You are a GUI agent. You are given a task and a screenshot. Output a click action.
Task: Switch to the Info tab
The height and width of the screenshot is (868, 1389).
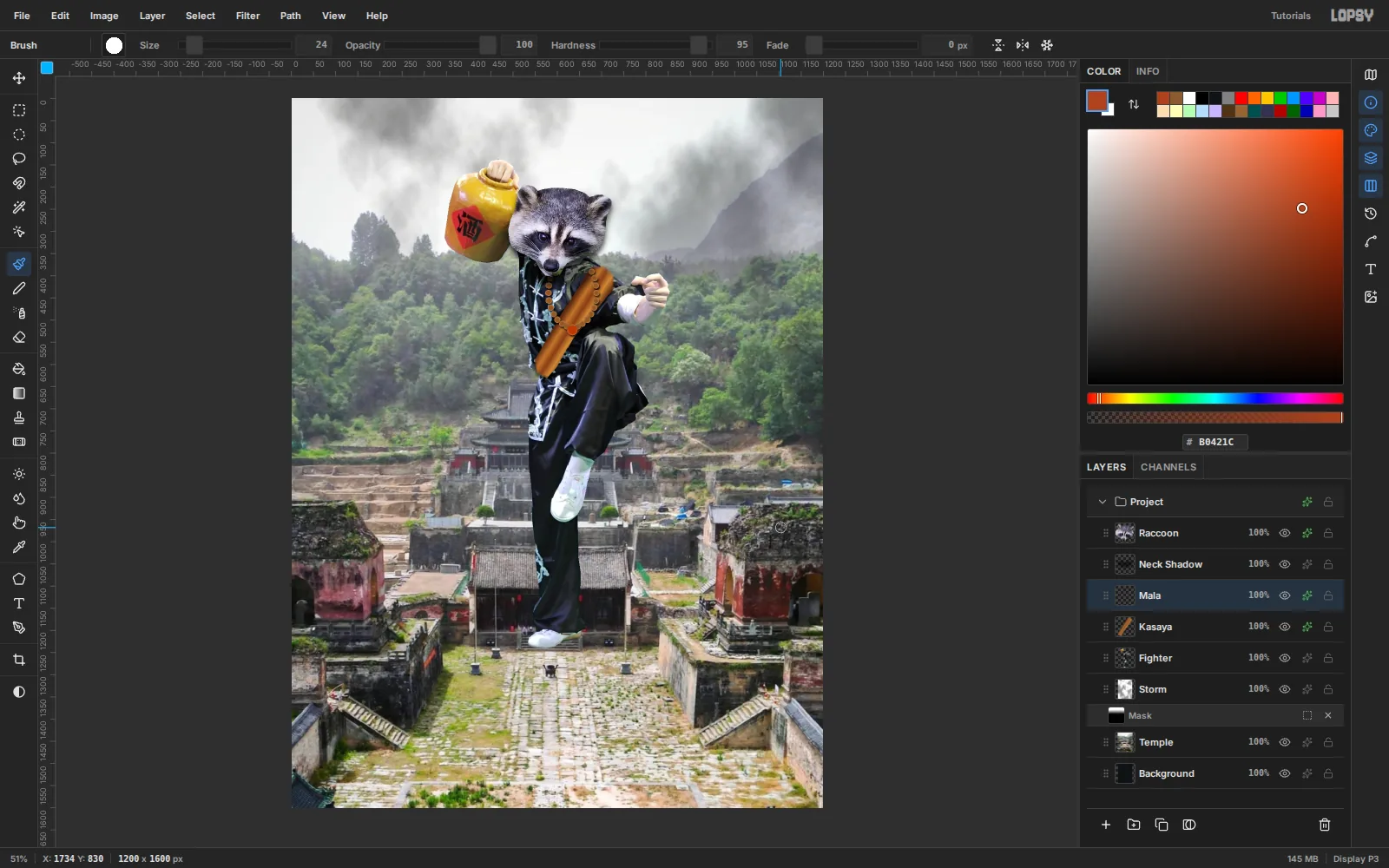(1148, 71)
